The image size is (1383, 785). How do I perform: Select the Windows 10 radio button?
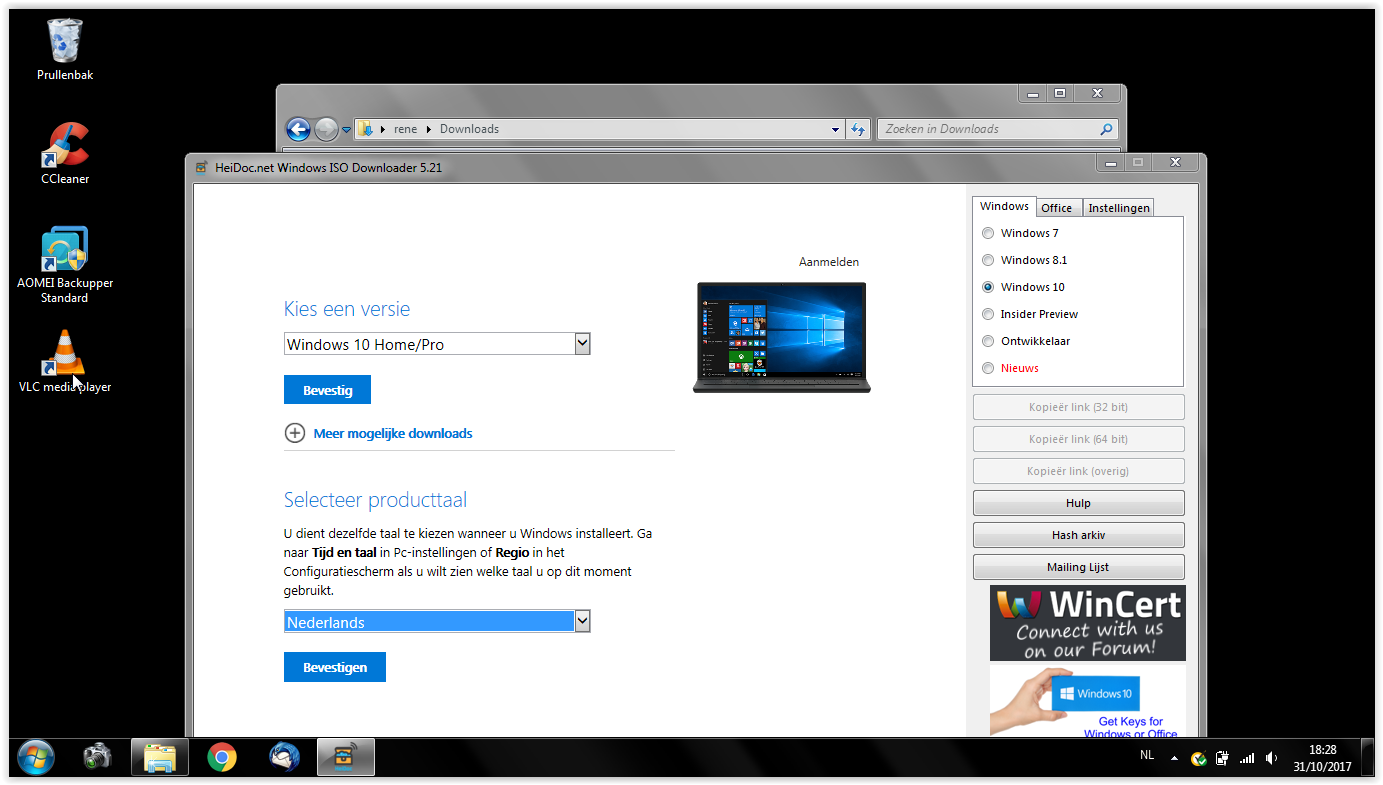click(988, 287)
